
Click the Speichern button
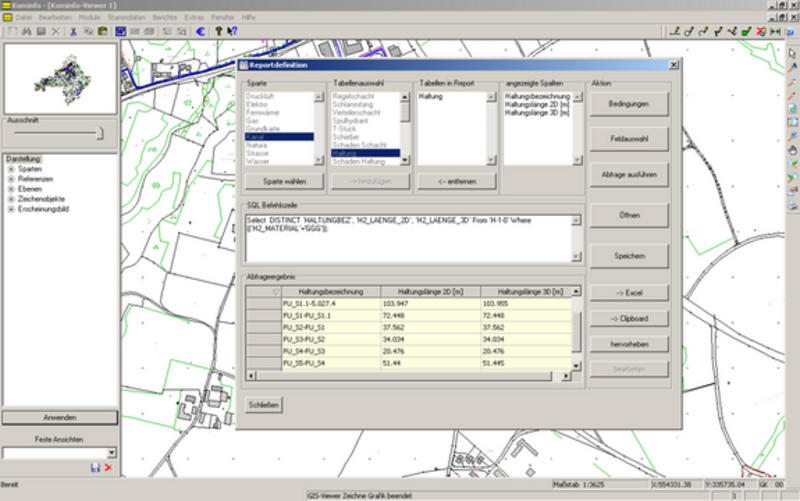[x=629, y=256]
